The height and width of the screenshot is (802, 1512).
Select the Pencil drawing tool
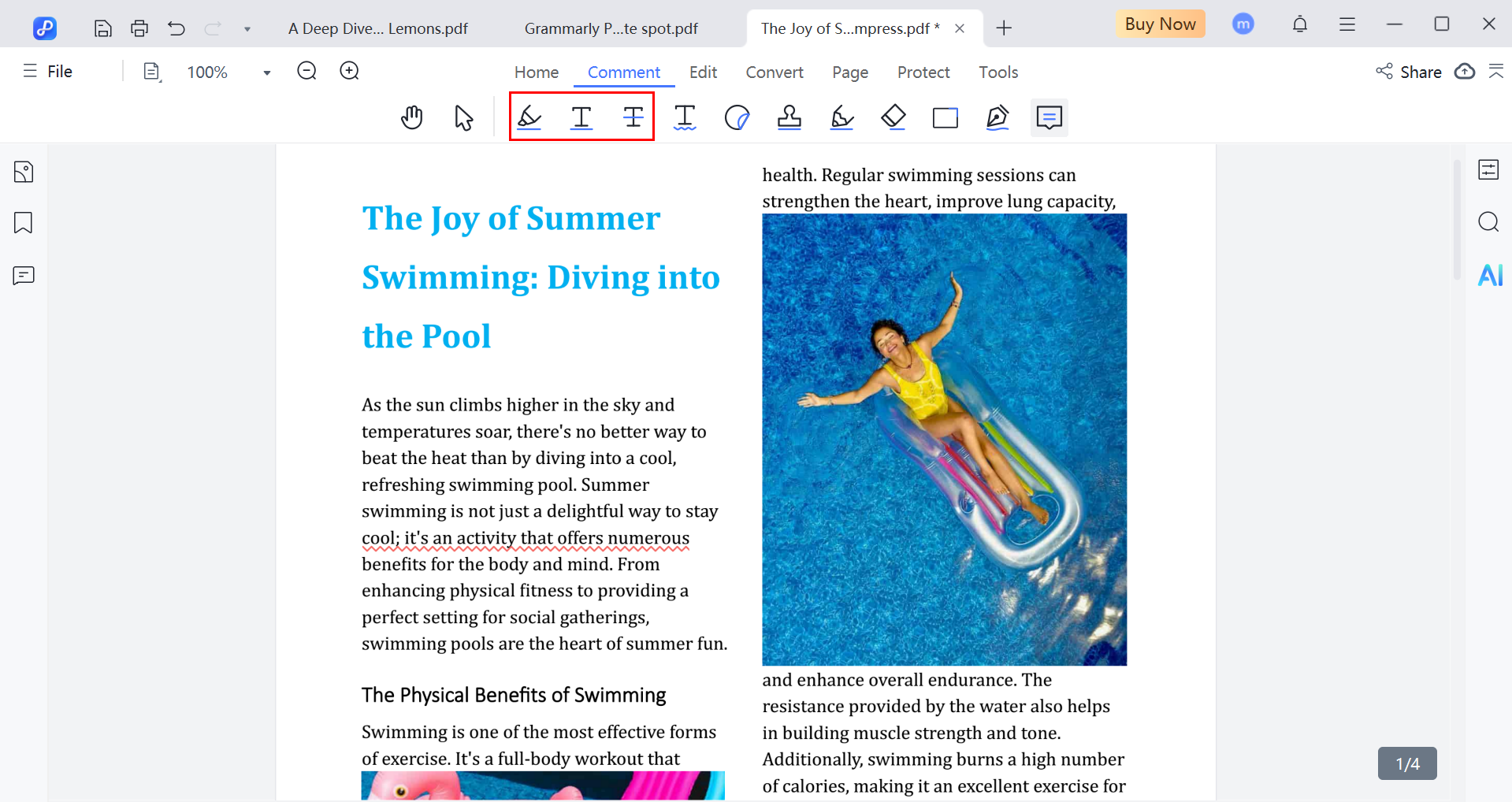click(x=841, y=117)
